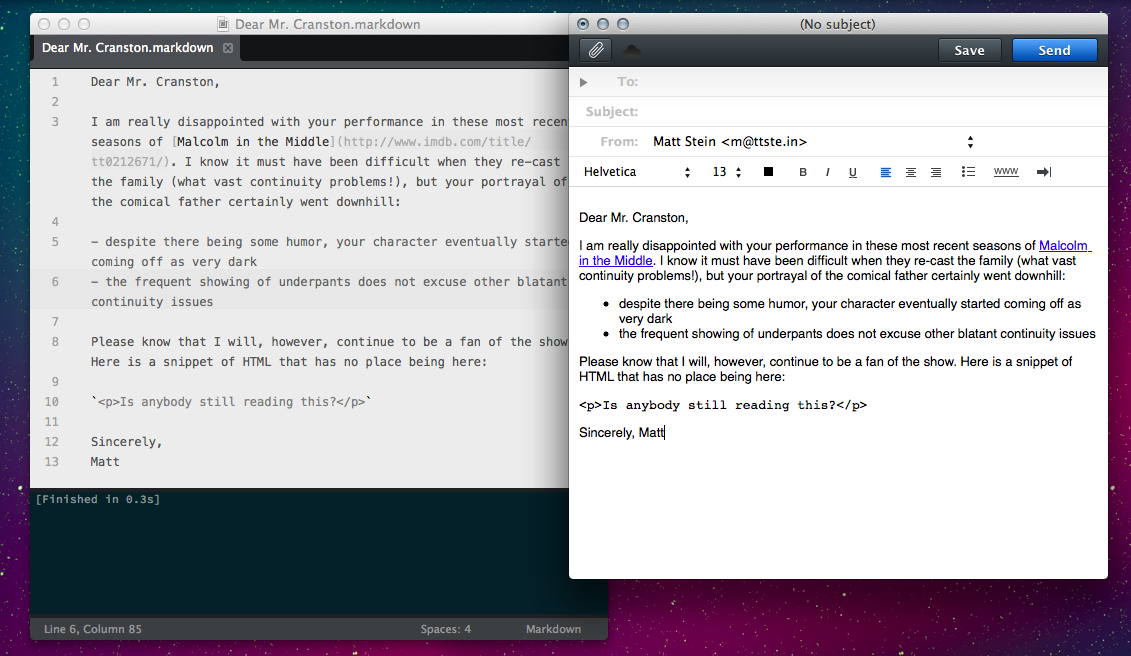Change Spaces: 4 indentation setting
1131x656 pixels.
pos(446,629)
